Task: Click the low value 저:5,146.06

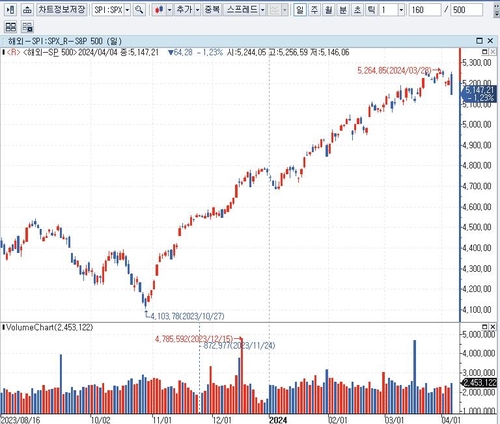Action: tap(329, 52)
